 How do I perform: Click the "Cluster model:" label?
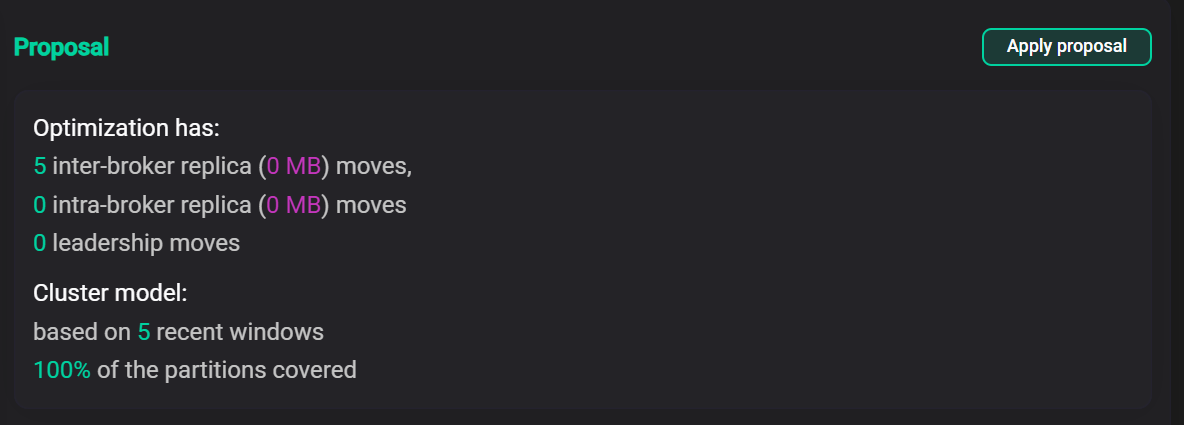110,294
